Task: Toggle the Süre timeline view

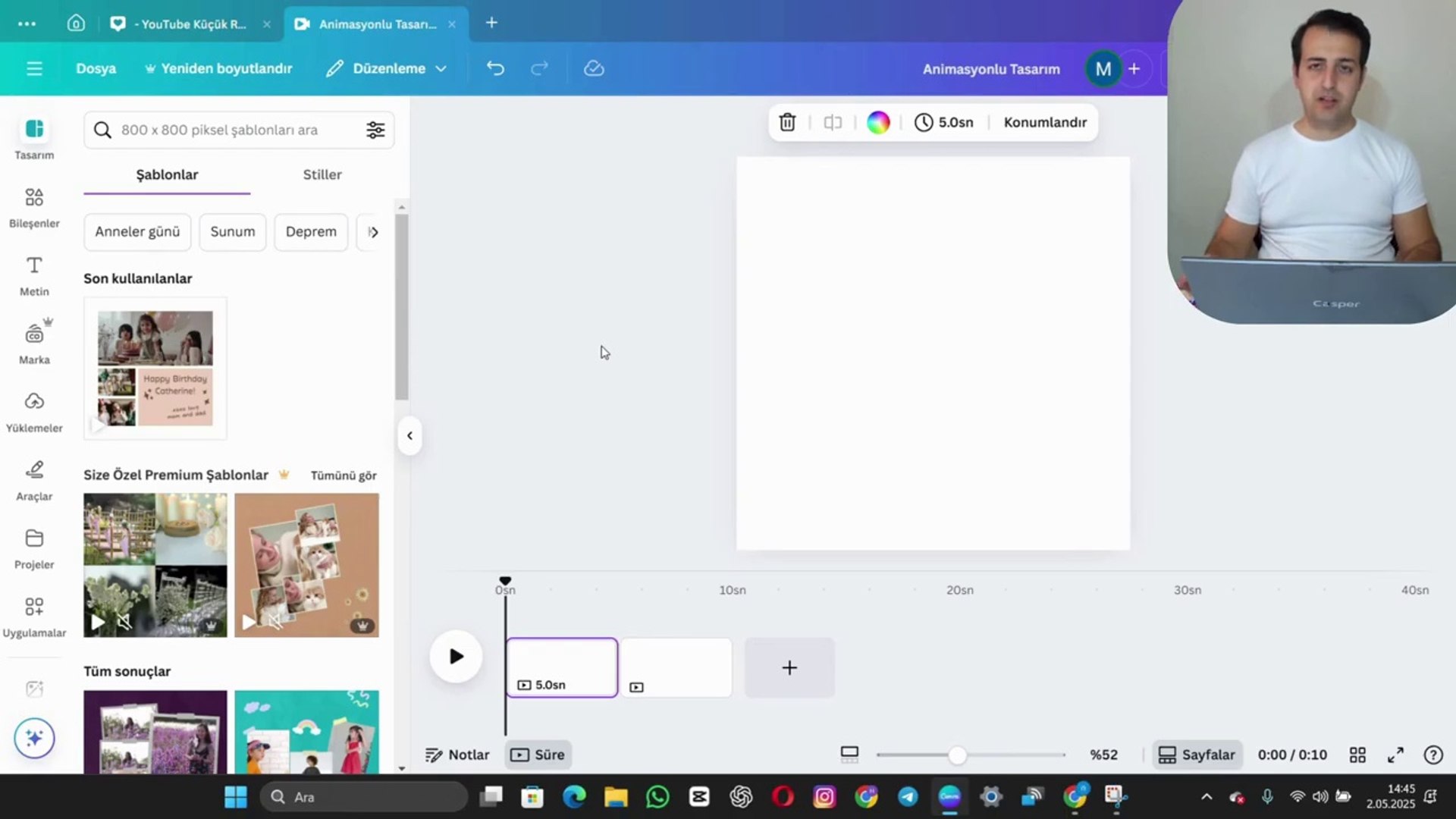Action: click(x=538, y=755)
